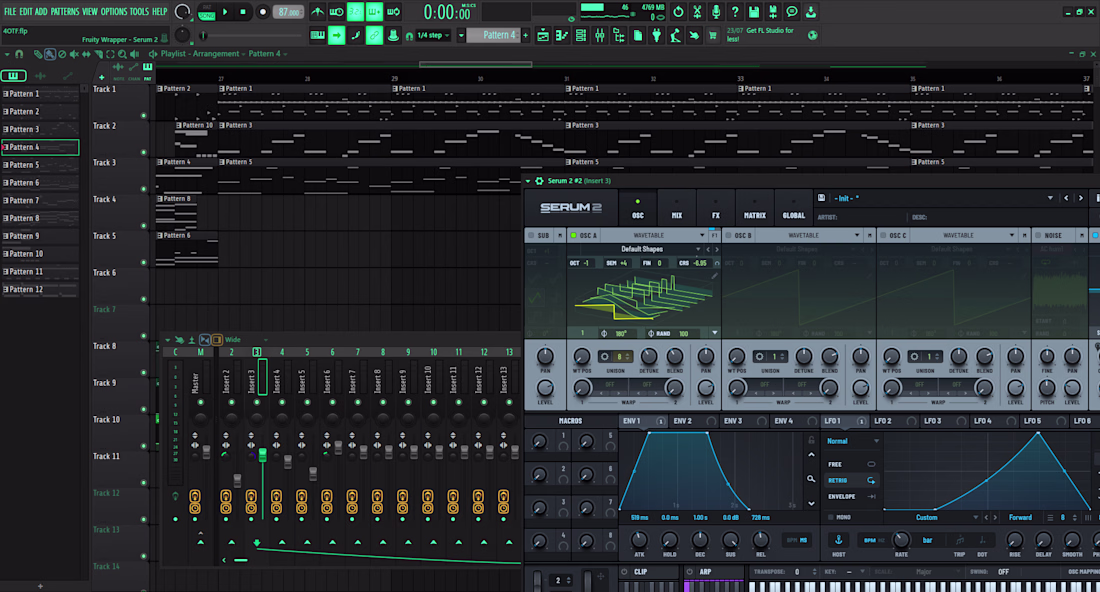Adjust Insert 3 mixer volume fader
Image resolution: width=1100 pixels, height=592 pixels.
262,455
